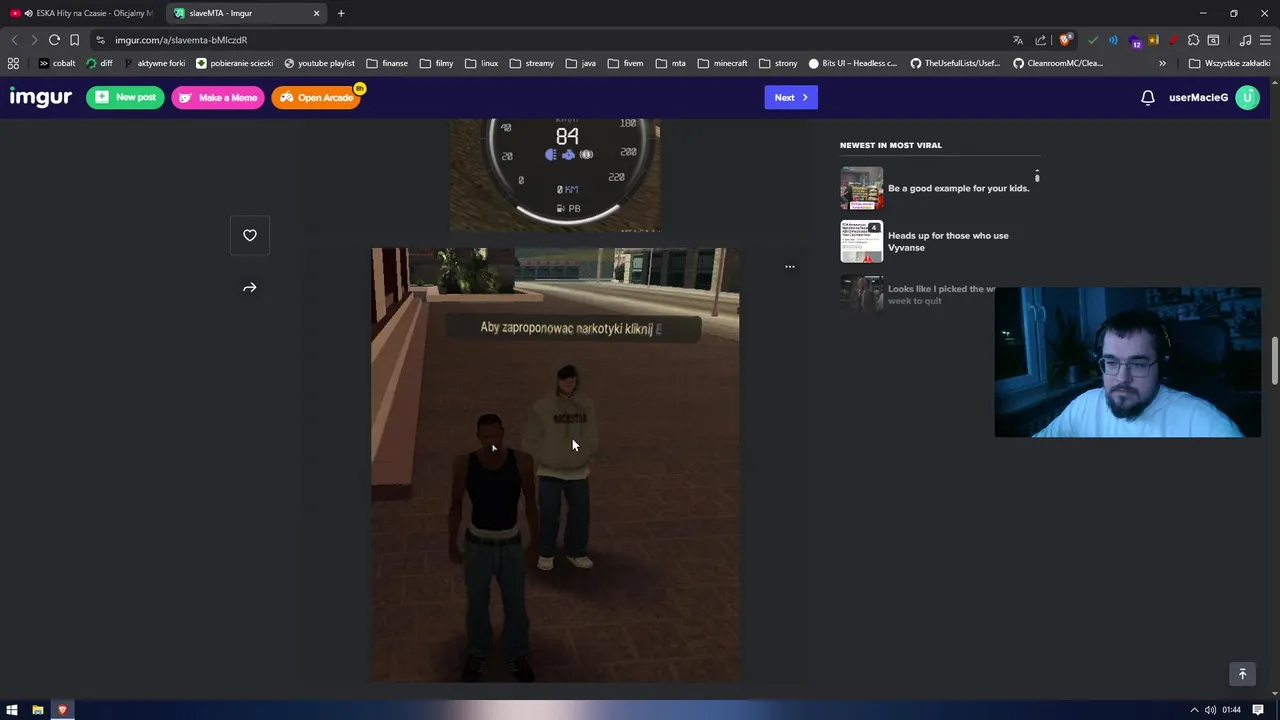
Task: Click the music note media control icon
Action: (x=1245, y=40)
